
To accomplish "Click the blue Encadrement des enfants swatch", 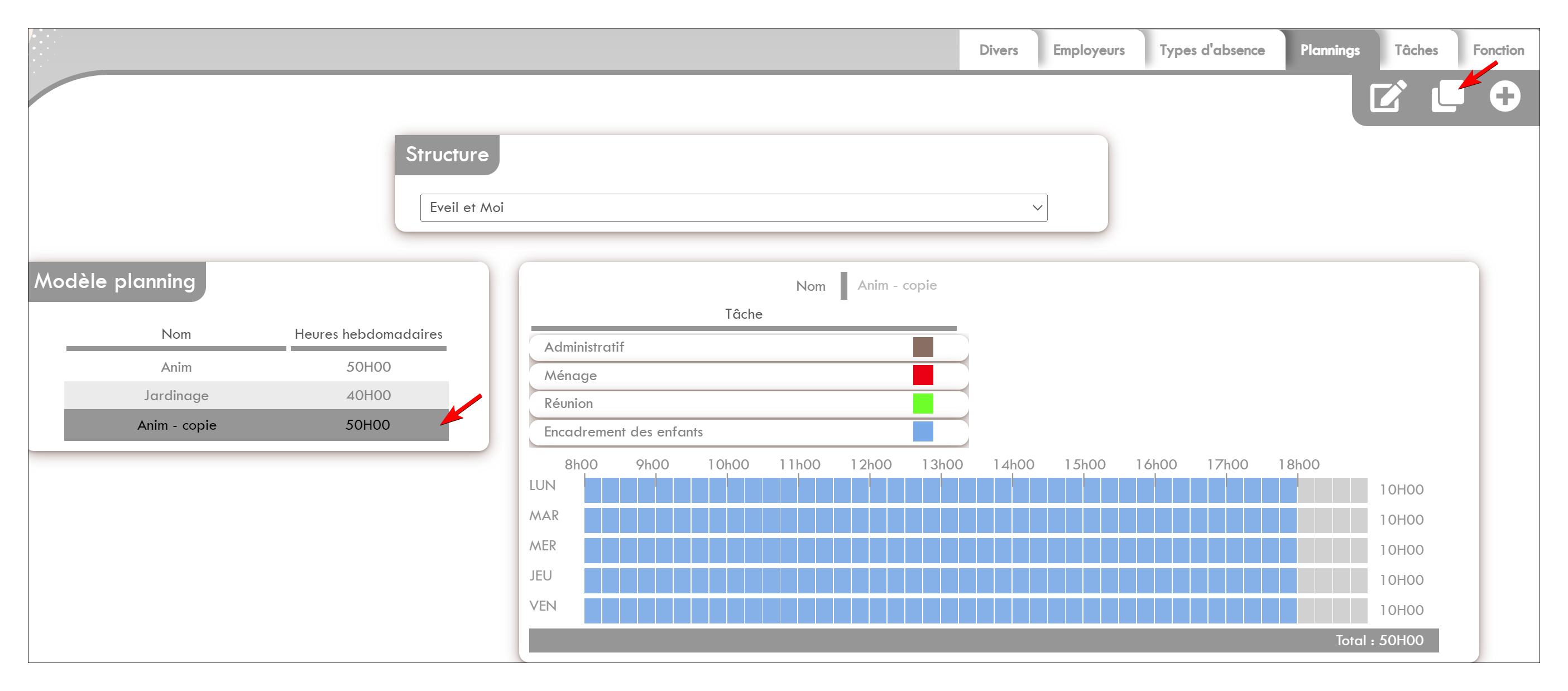I will [x=923, y=431].
